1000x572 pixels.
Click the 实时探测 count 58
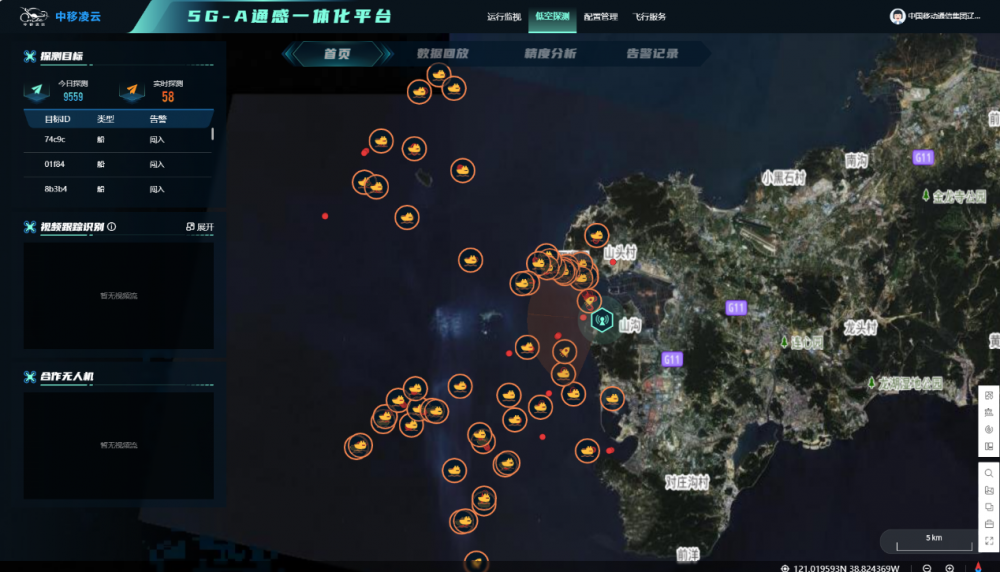168,97
